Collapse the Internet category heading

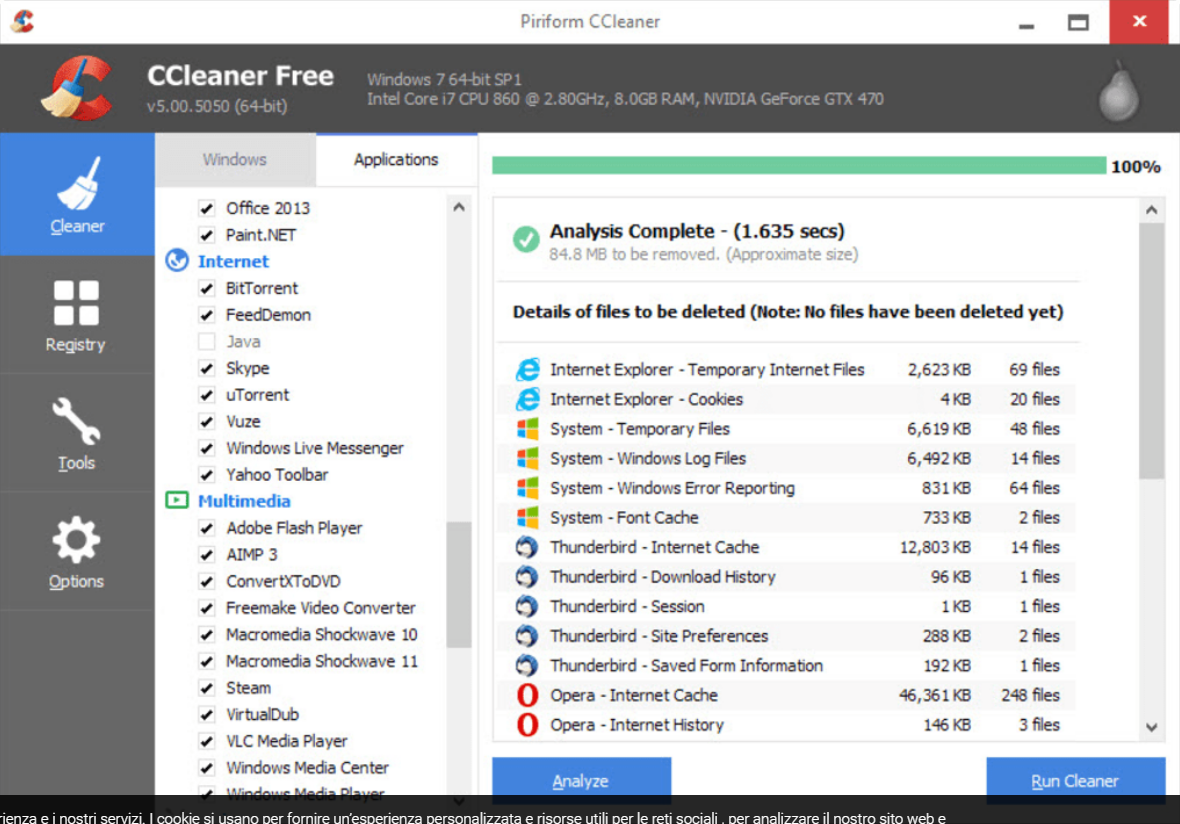[233, 261]
